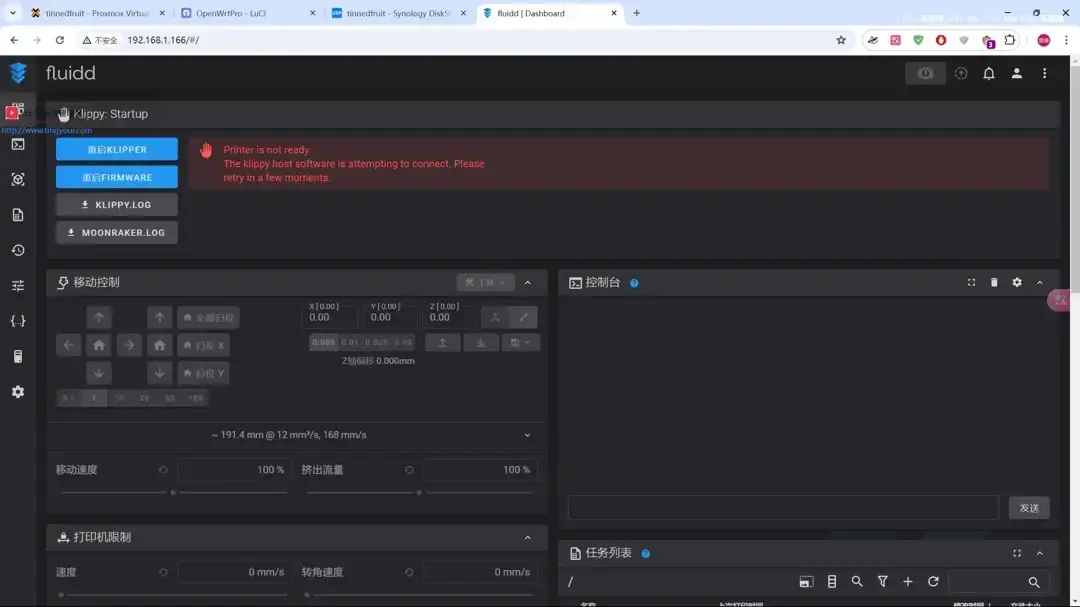
Task: Collapse the 控制台 panel
Action: (x=1040, y=282)
